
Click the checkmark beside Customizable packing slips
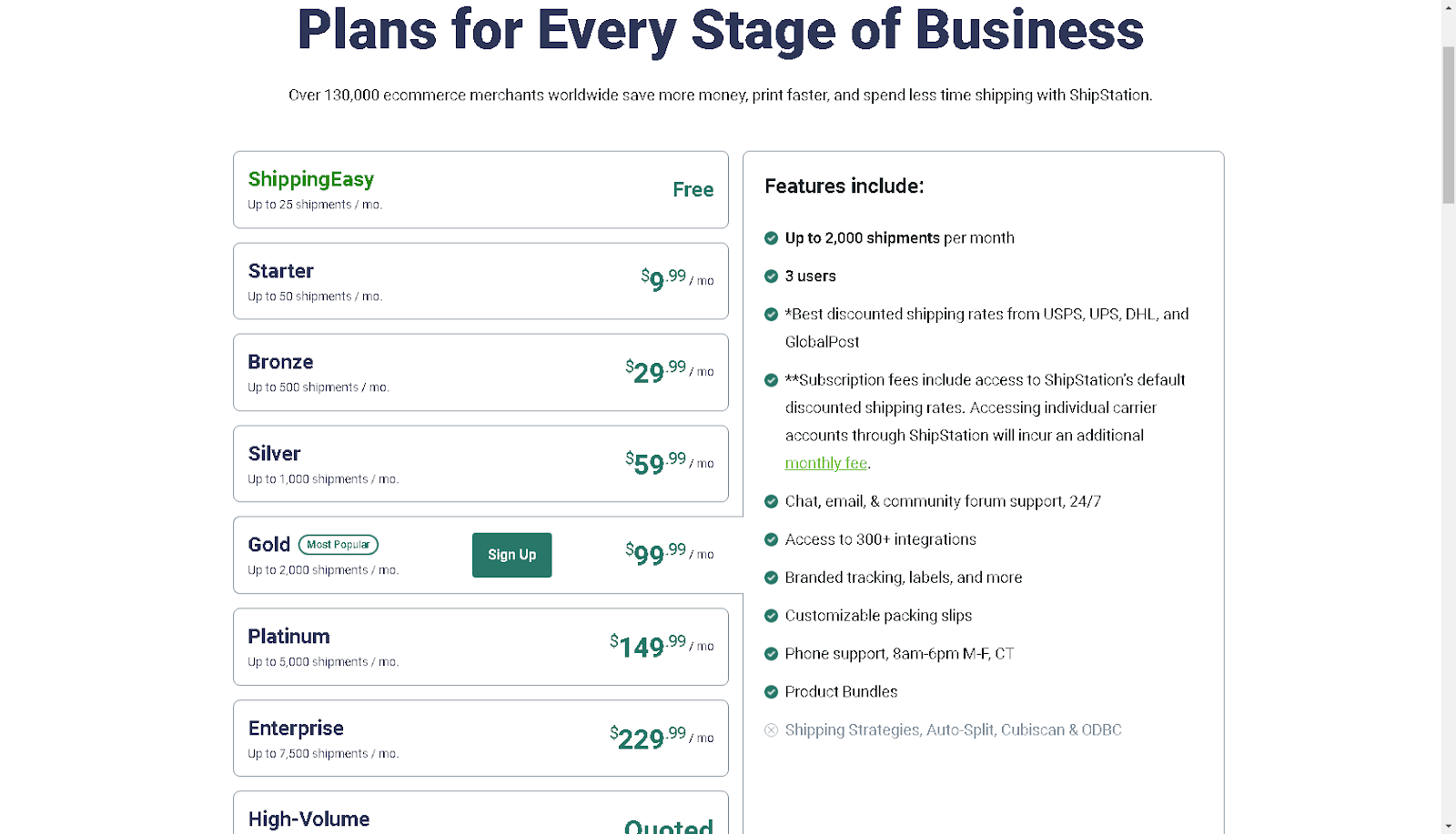771,616
